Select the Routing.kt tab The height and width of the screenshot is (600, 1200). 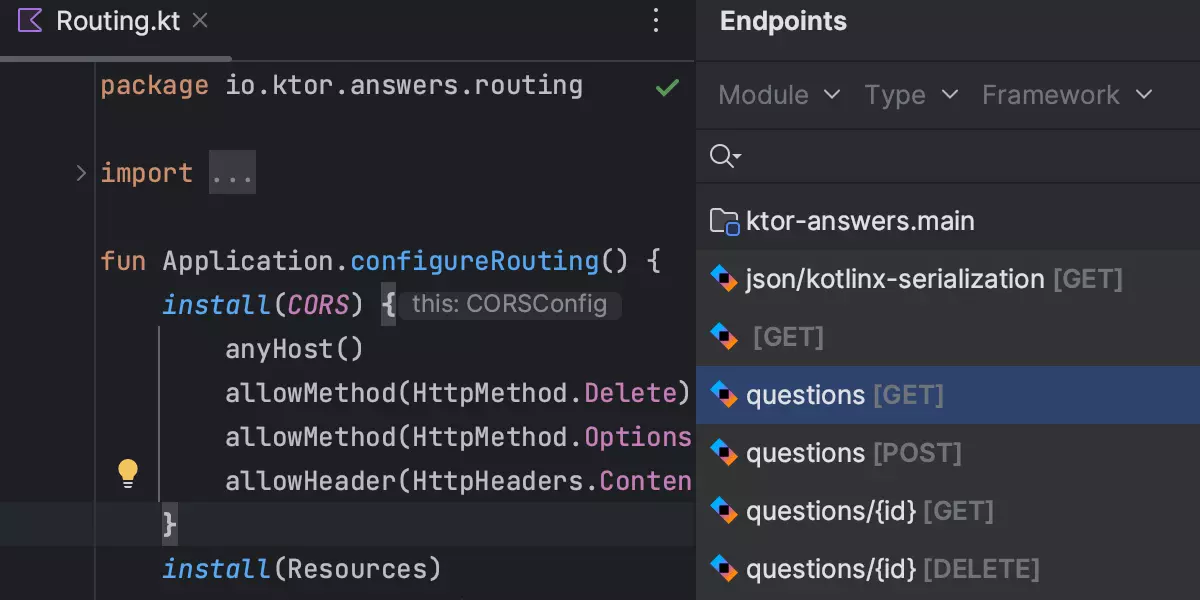pyautogui.click(x=117, y=21)
